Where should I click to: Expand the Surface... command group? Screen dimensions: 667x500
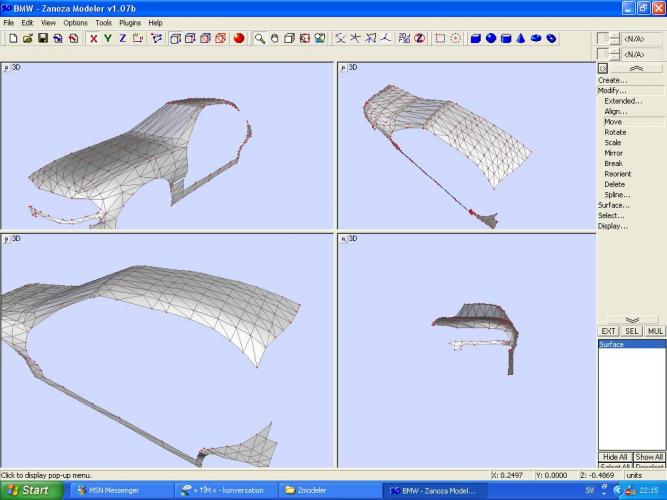point(613,205)
